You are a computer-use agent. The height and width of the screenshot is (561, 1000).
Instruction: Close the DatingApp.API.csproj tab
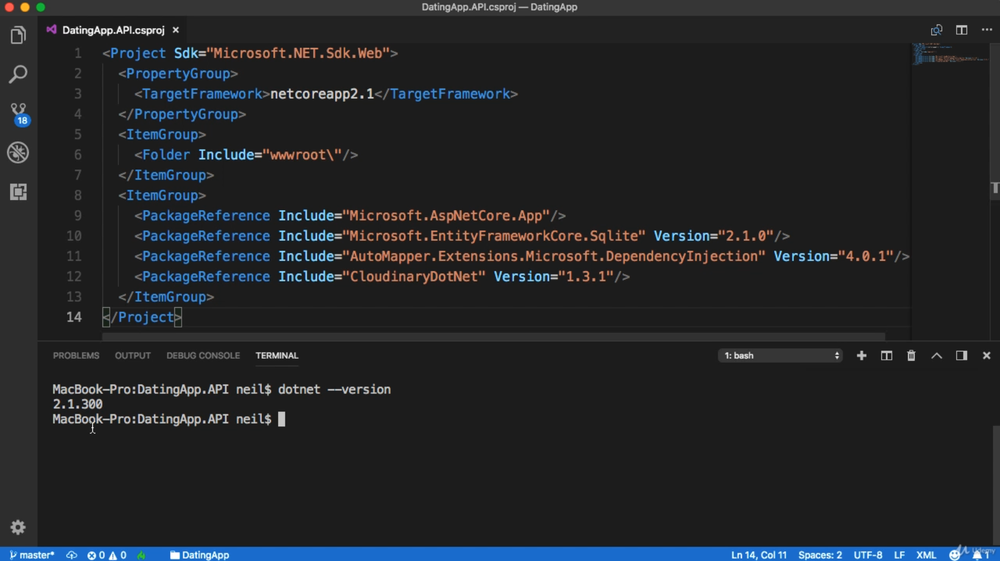pyautogui.click(x=175, y=30)
